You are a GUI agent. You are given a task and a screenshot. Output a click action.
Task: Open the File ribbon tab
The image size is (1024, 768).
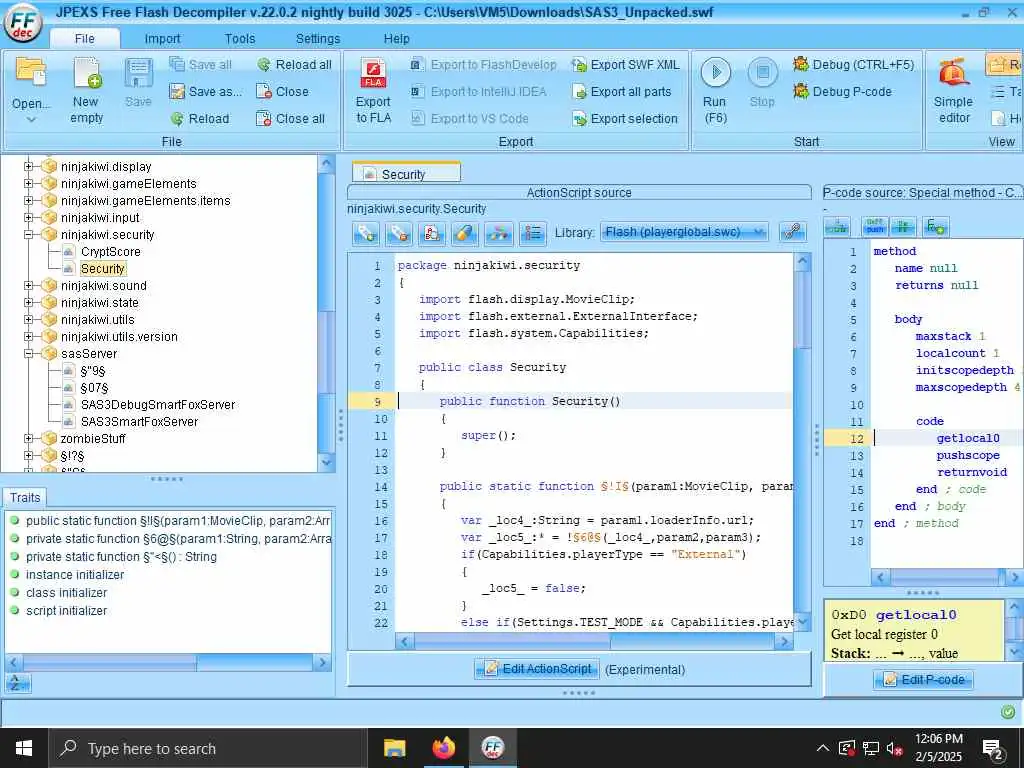[84, 39]
